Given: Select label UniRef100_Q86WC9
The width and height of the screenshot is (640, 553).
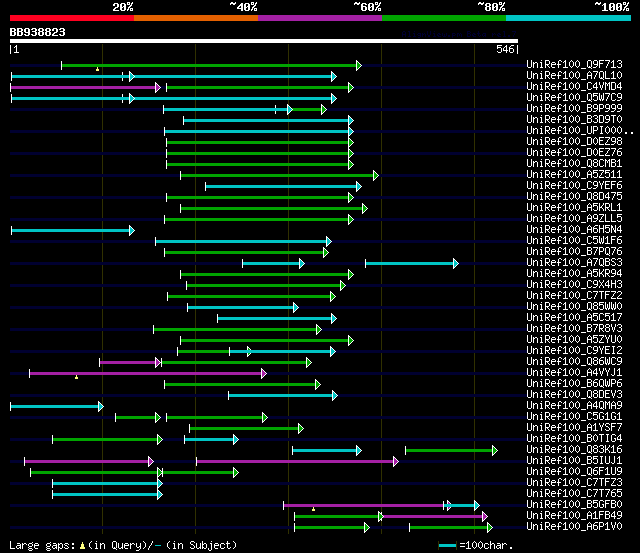Looking at the screenshot, I should click(x=574, y=362).
